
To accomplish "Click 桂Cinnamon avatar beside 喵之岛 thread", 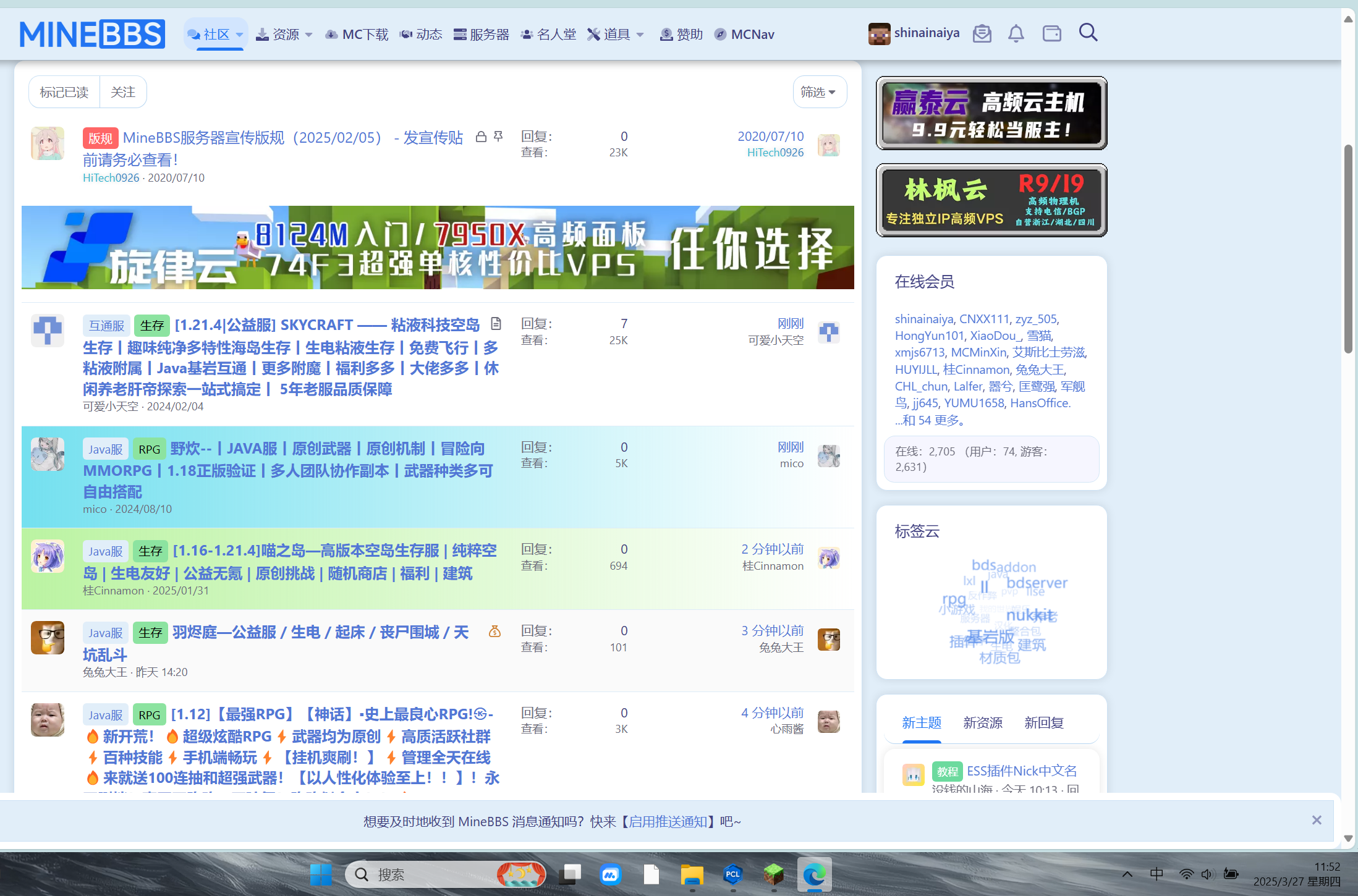I will (48, 556).
